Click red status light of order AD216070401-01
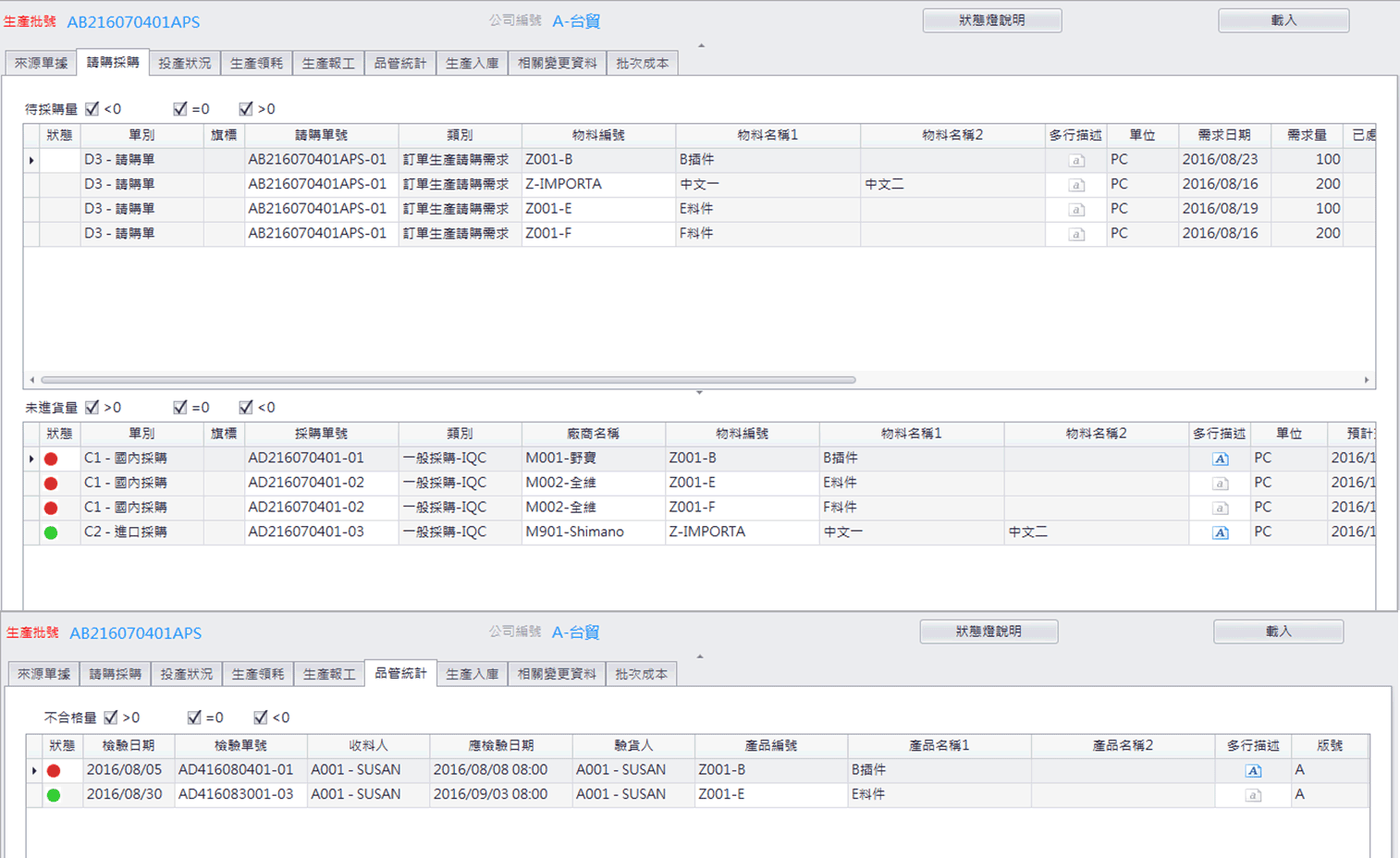 click(x=51, y=459)
